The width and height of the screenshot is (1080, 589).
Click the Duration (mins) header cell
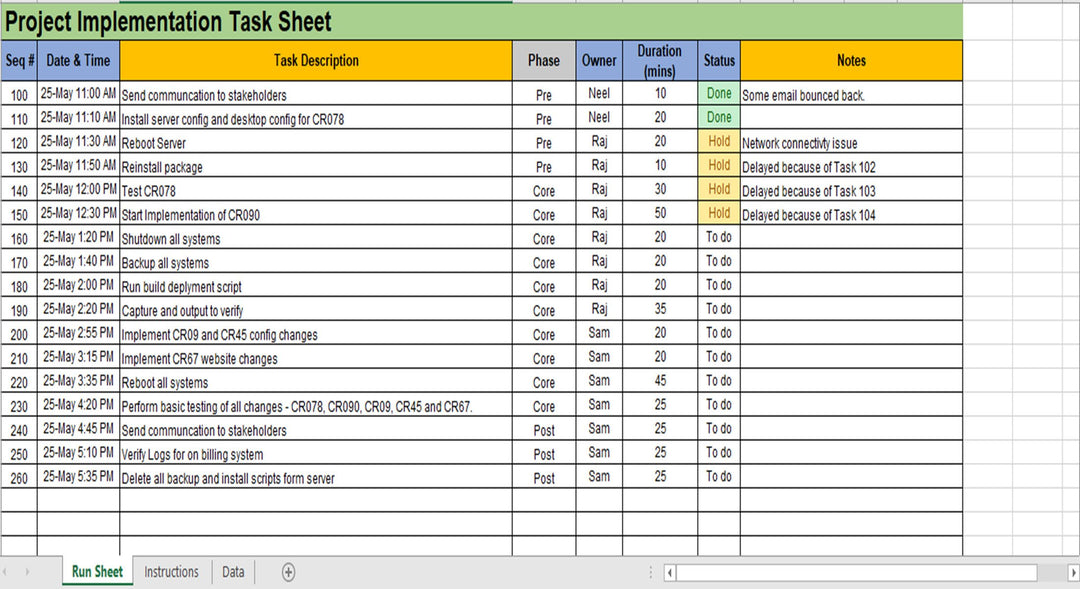tap(659, 61)
